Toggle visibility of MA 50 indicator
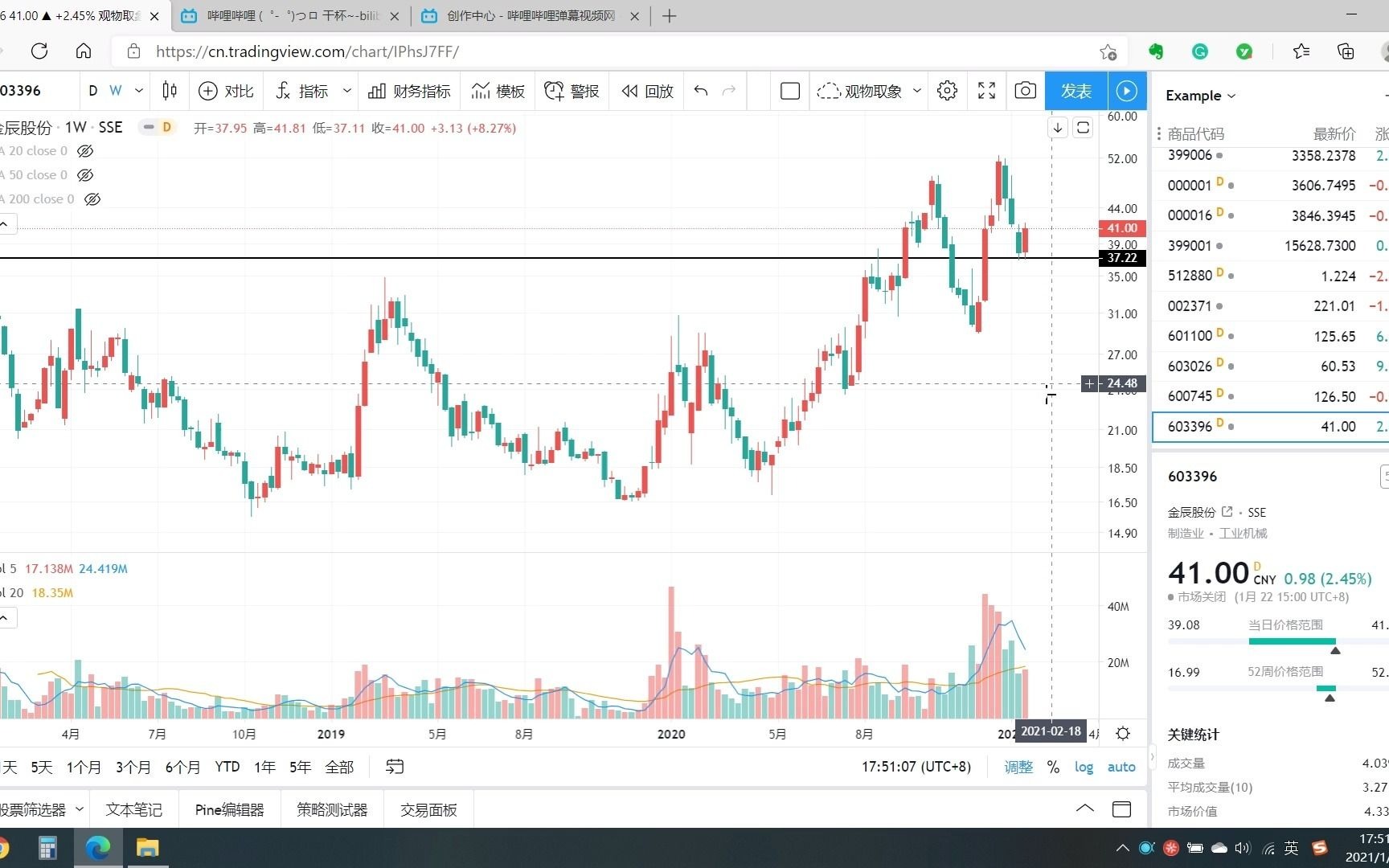Viewport: 1389px width, 868px height. 85,175
